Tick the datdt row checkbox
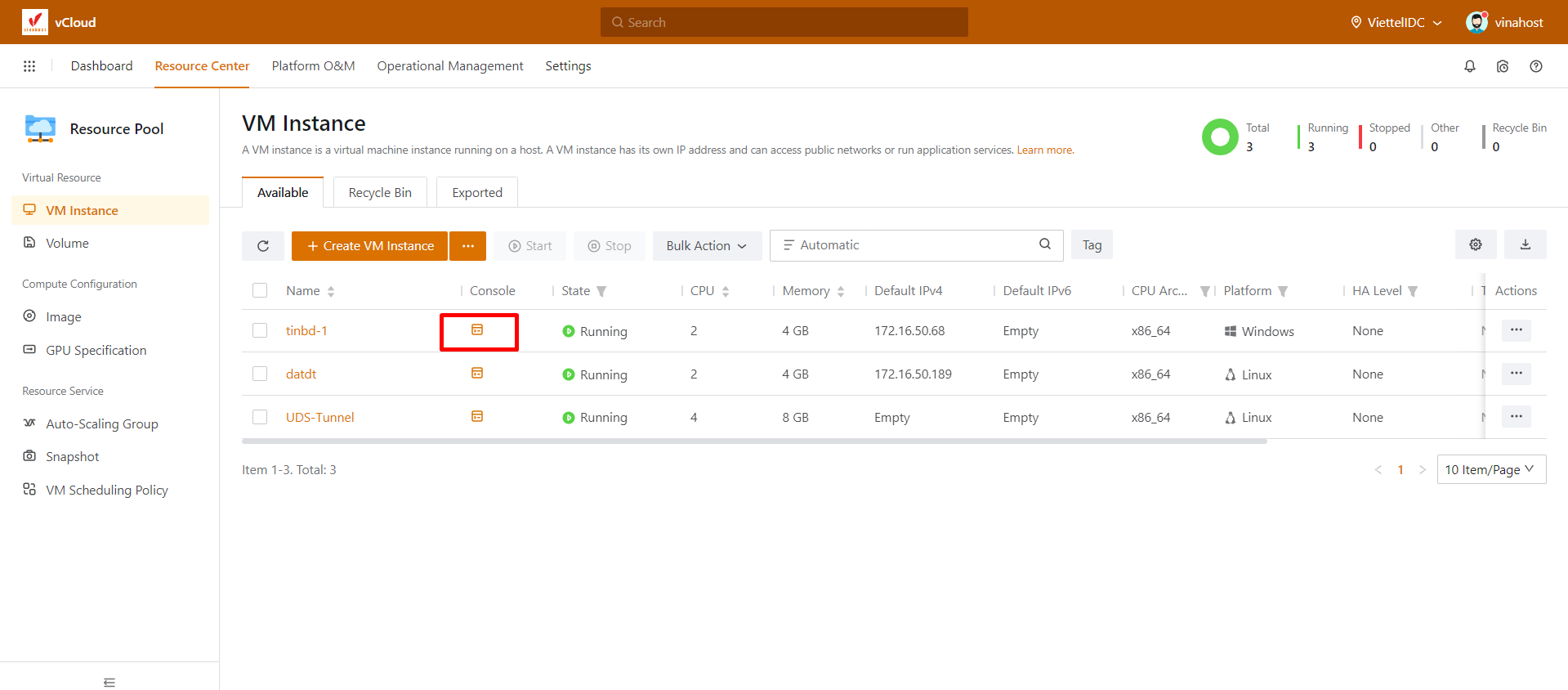Screen dimensions: 1568x690 point(260,374)
